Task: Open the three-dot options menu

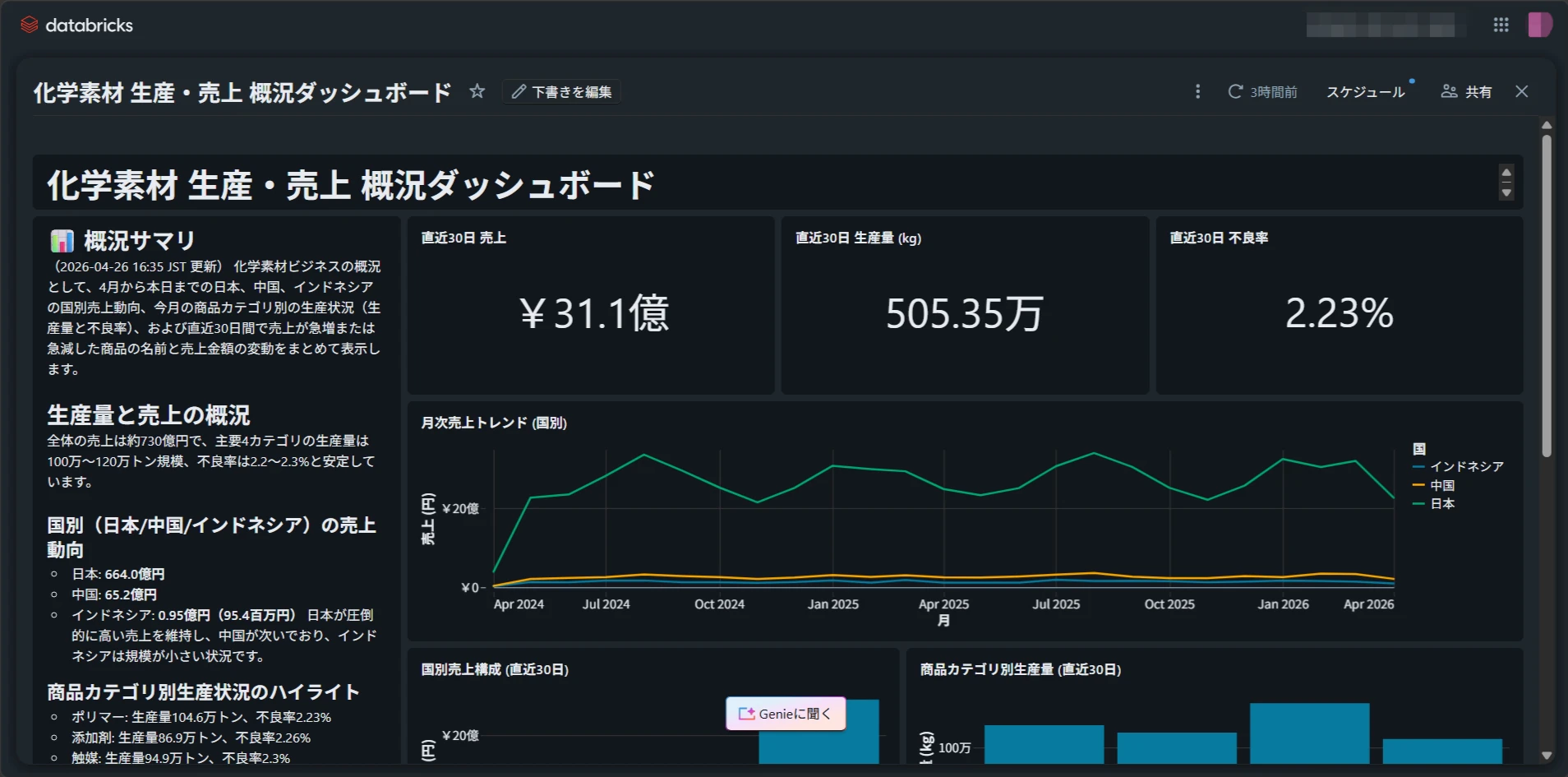Action: click(1197, 91)
